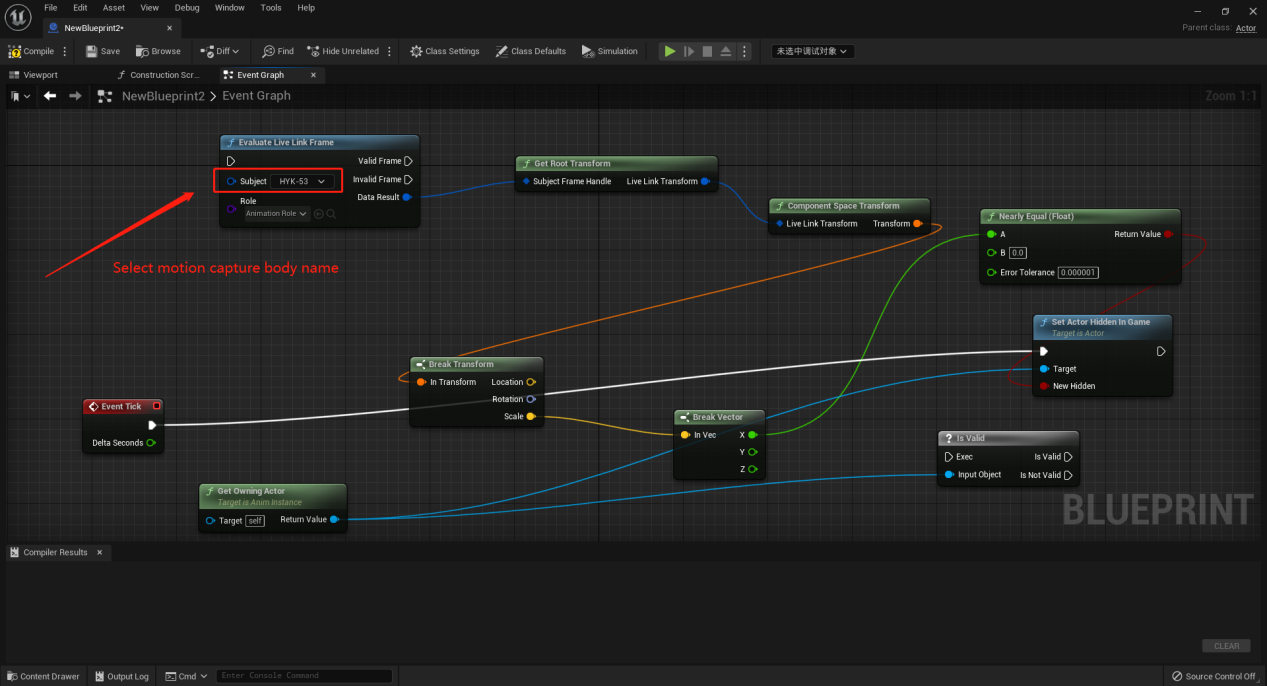Switch to the Viewport tab
The image size is (1267, 686).
click(41, 75)
